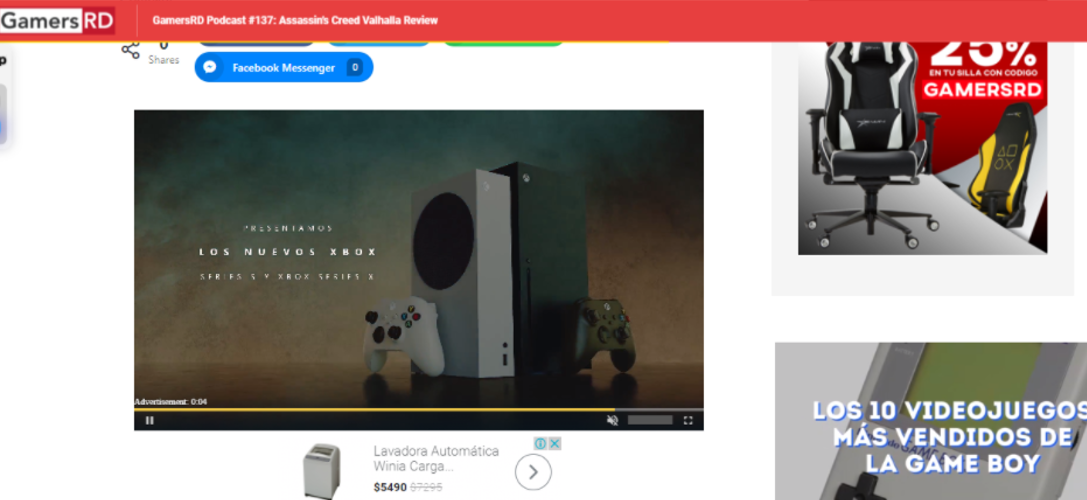Close the Lavadora ad with X icon
The height and width of the screenshot is (500, 1087).
(x=555, y=444)
